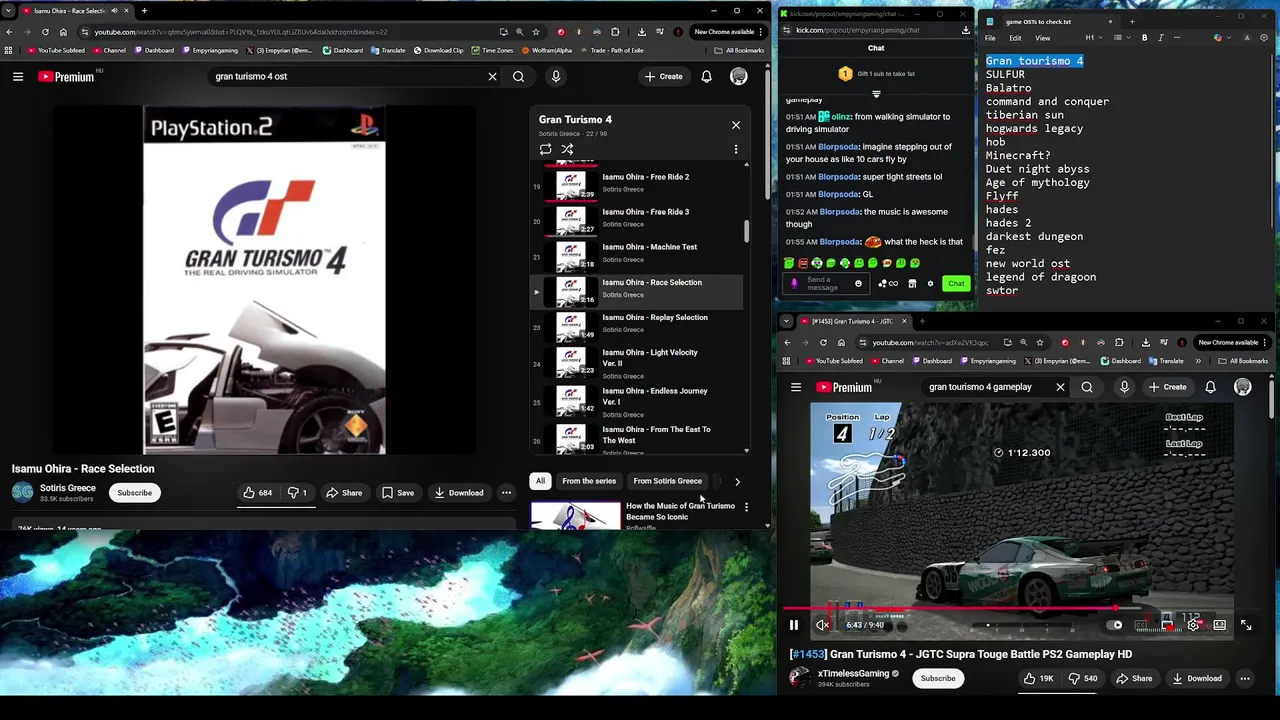This screenshot has height=720, width=1280.
Task: Open new tab in left Chrome window
Action: [144, 11]
